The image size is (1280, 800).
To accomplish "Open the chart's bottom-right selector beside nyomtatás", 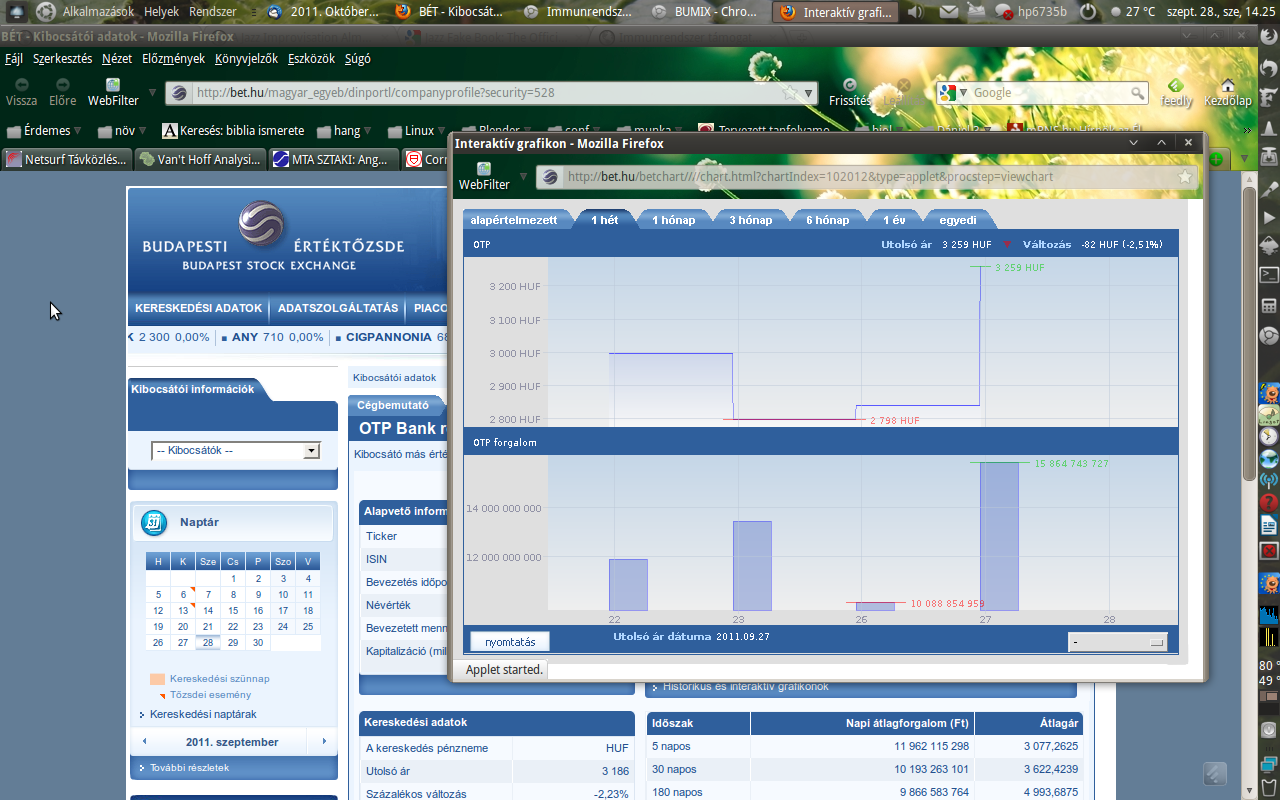I will tap(1117, 642).
